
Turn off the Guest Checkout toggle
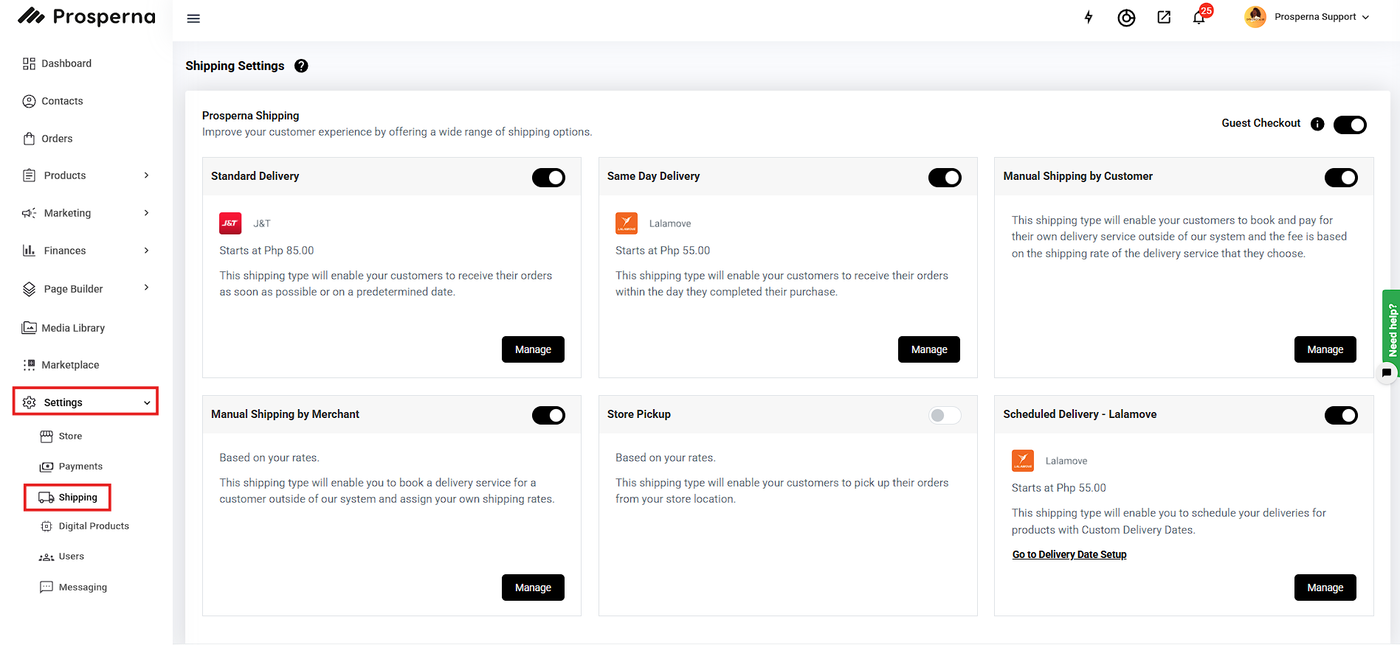coord(1350,124)
